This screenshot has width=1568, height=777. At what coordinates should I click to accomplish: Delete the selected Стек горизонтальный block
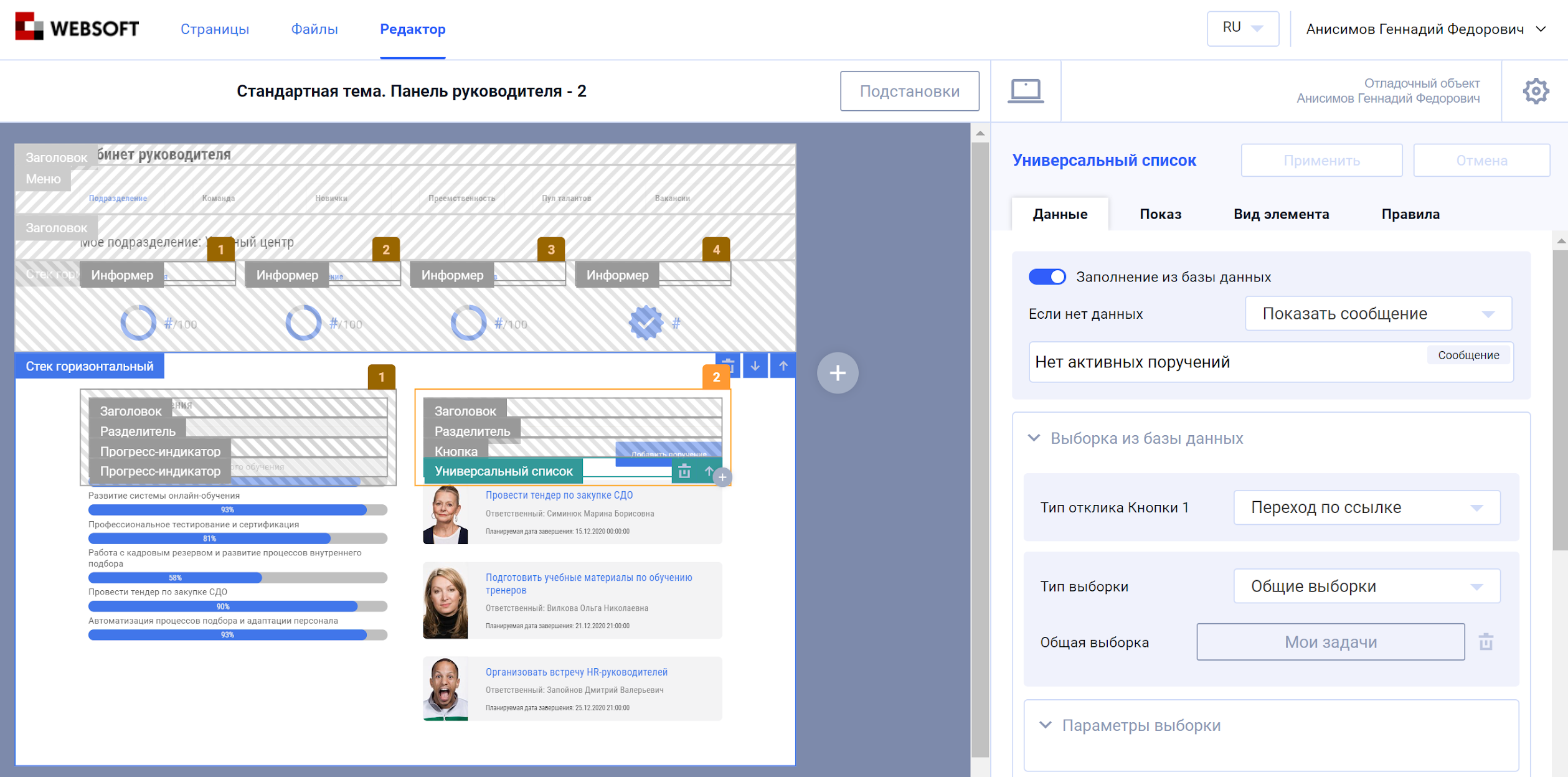(x=729, y=365)
